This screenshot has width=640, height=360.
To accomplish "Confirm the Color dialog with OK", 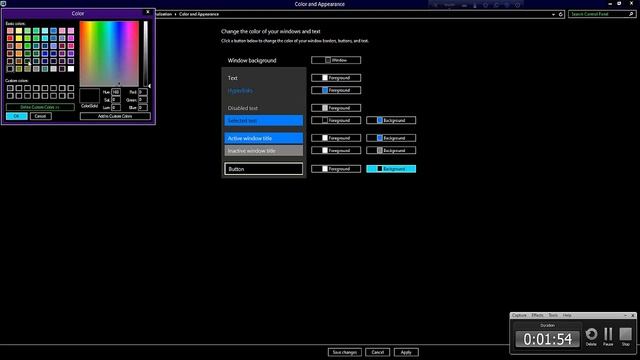I will pos(17,116).
